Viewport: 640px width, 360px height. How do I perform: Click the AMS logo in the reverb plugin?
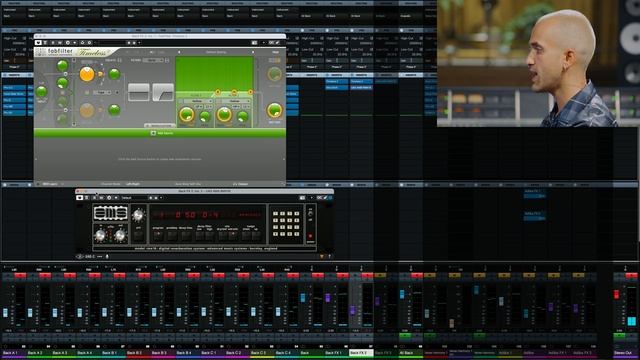click(x=110, y=213)
